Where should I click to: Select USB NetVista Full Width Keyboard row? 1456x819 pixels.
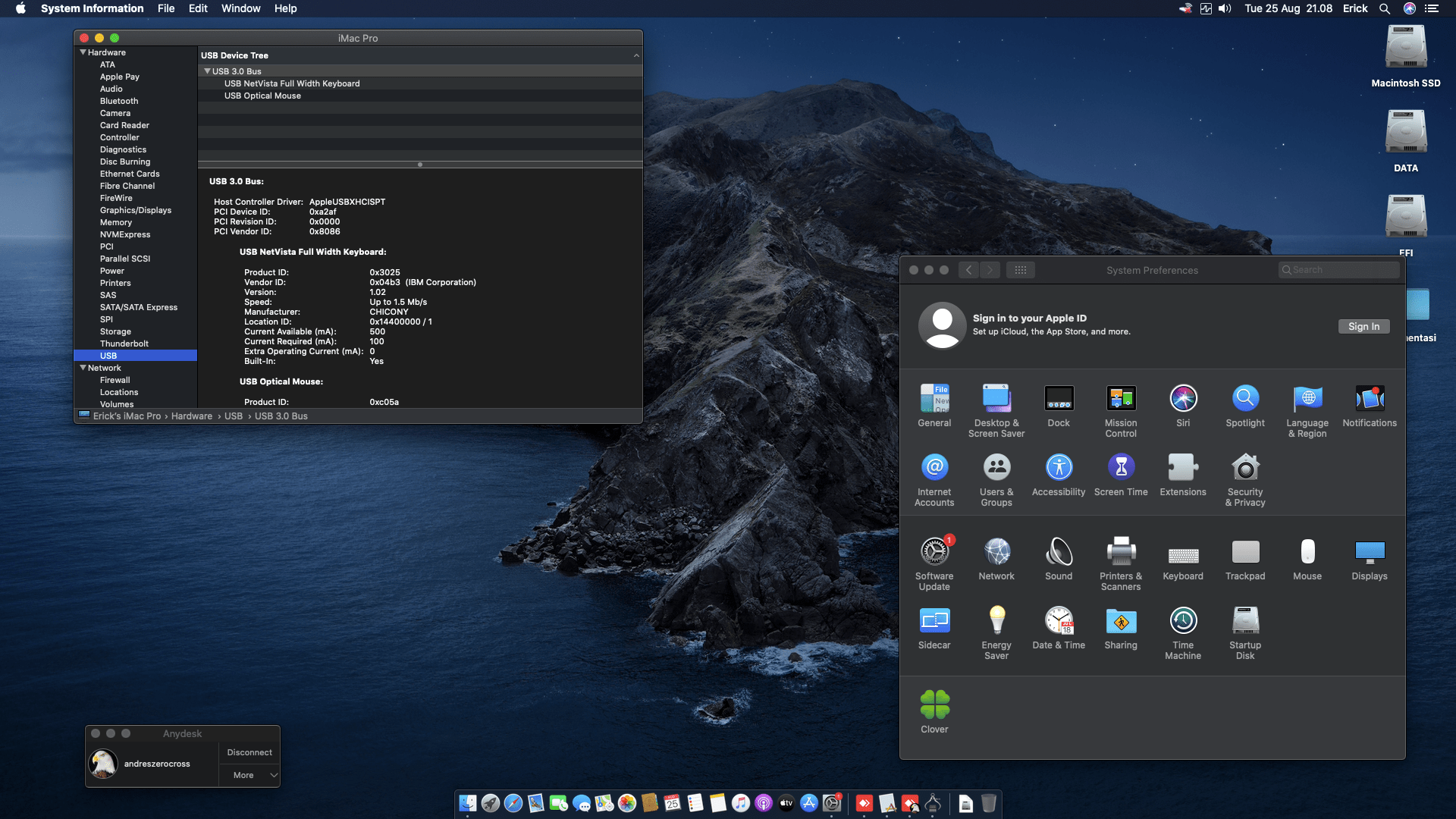click(420, 83)
